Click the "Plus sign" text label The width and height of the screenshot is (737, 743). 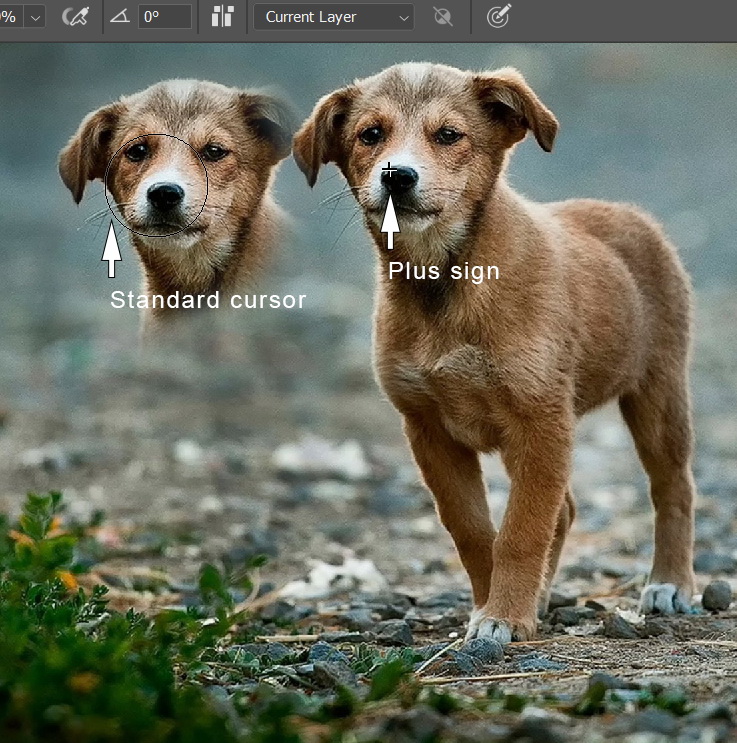[x=443, y=271]
